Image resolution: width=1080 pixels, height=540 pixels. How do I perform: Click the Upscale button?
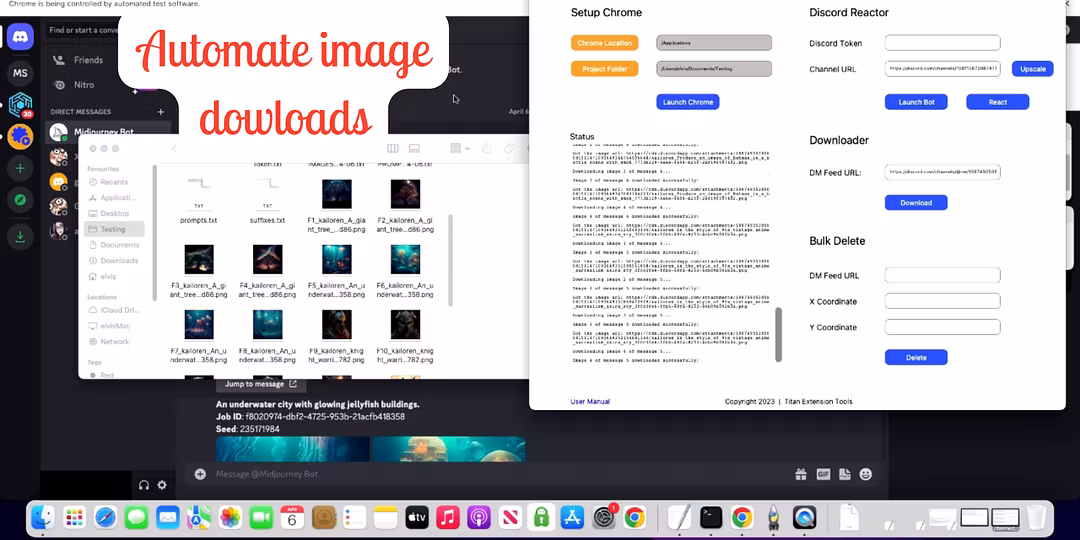click(x=1032, y=69)
